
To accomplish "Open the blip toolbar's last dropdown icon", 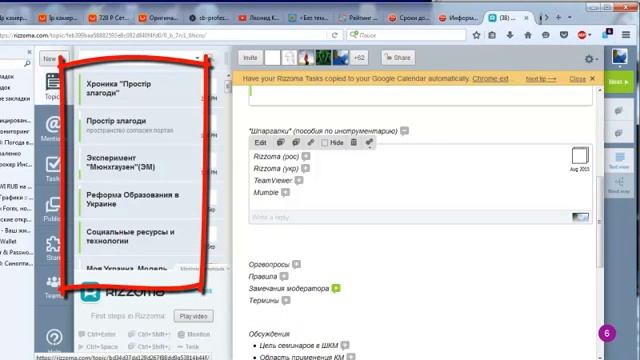I will [369, 142].
